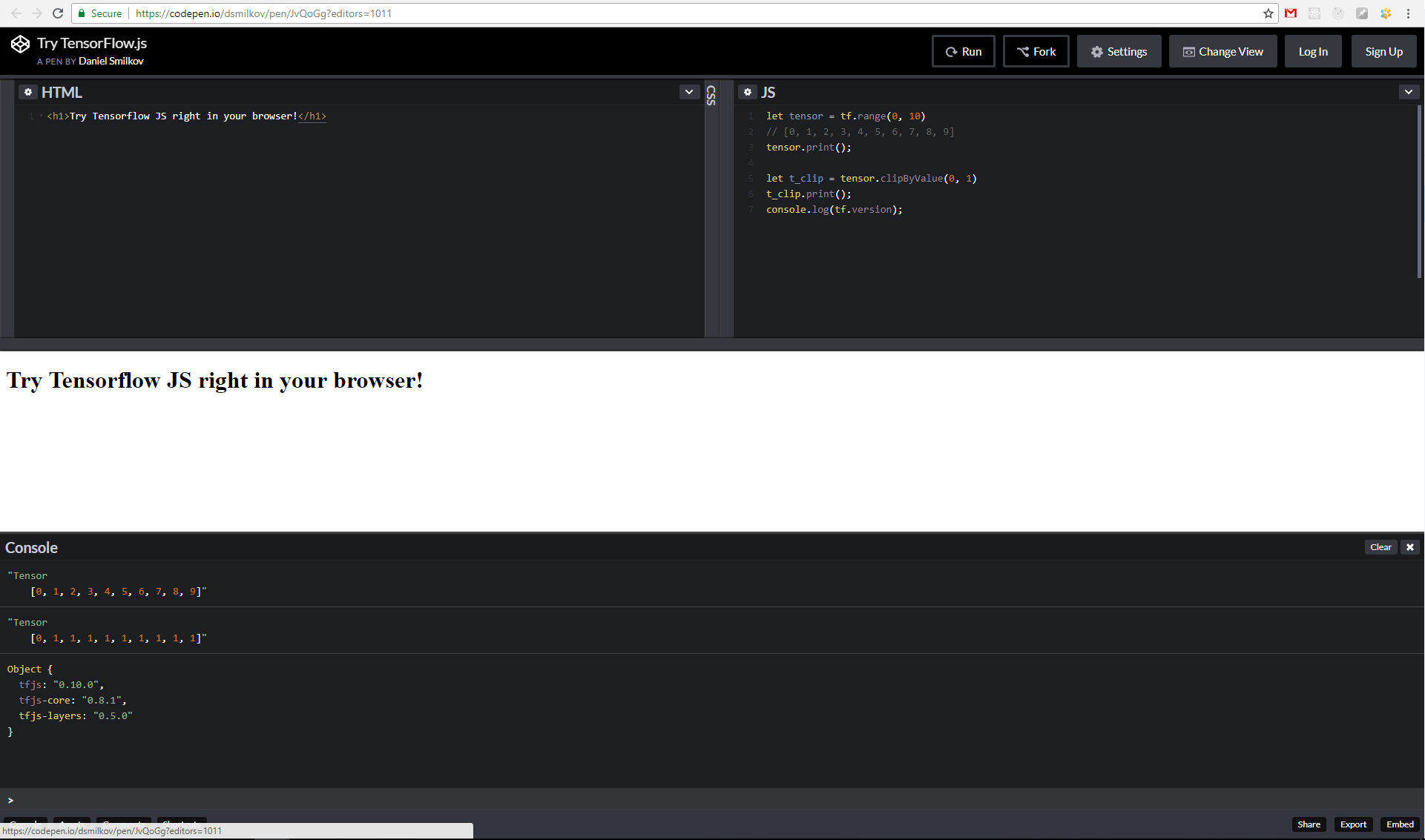1425x840 pixels.
Task: Place cursor on the tf.range code line
Action: tap(846, 116)
